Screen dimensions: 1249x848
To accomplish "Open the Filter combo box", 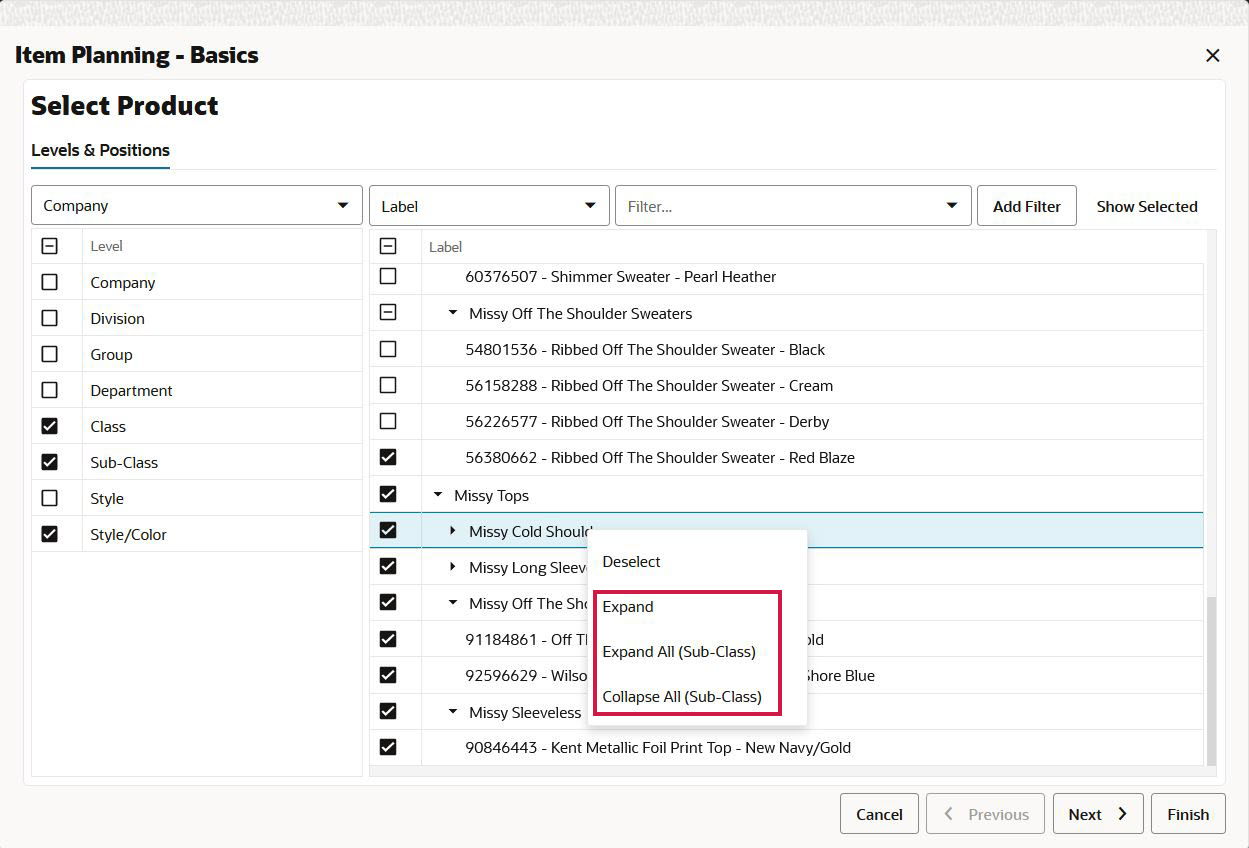I will coord(793,206).
